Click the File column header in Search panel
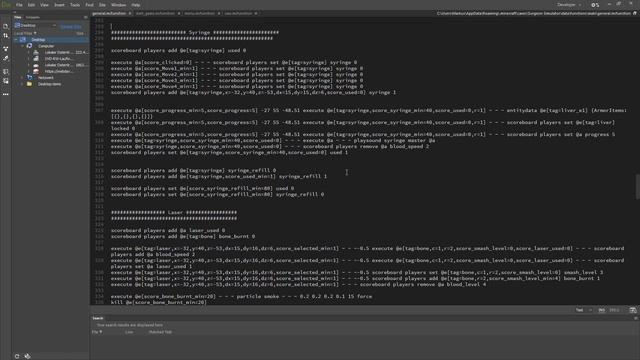Screen dimensions: 640x360 pyautogui.click(x=96, y=332)
